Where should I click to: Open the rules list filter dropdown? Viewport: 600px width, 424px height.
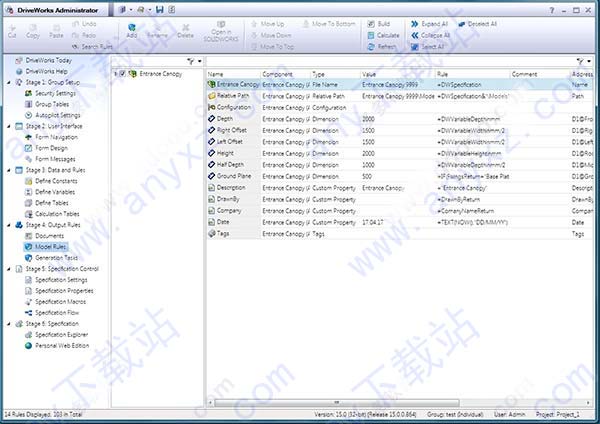tap(589, 61)
